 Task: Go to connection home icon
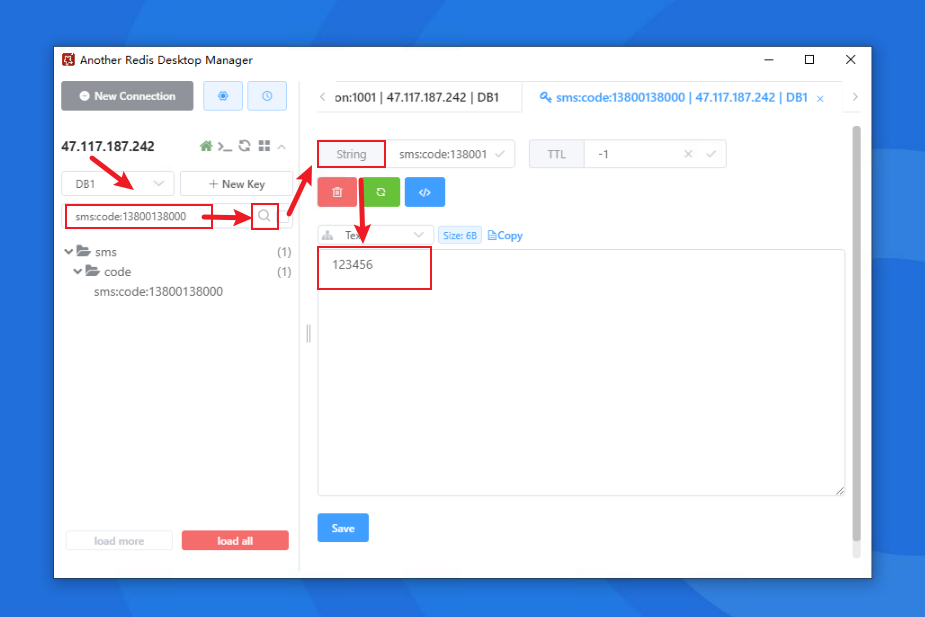206,146
